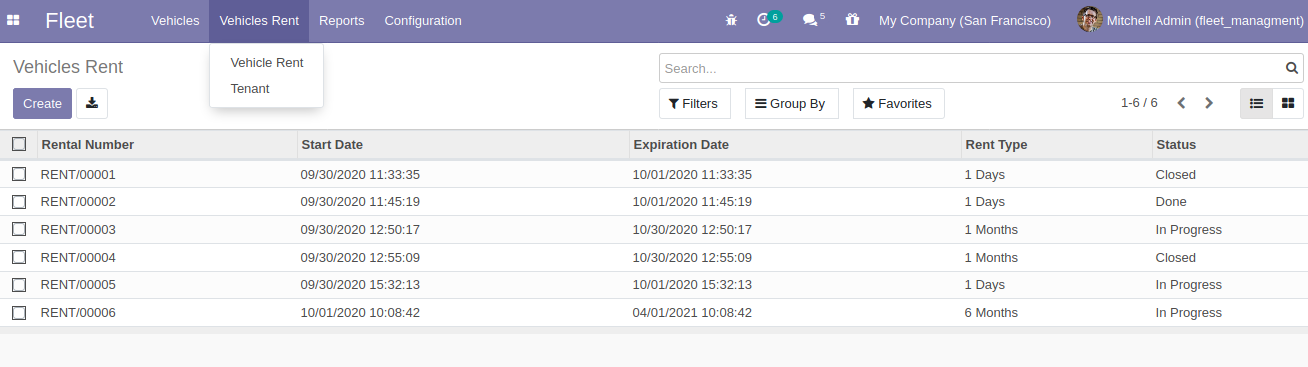Select Tenant from the Vehicles Rent menu
The width and height of the screenshot is (1308, 367).
[x=250, y=88]
